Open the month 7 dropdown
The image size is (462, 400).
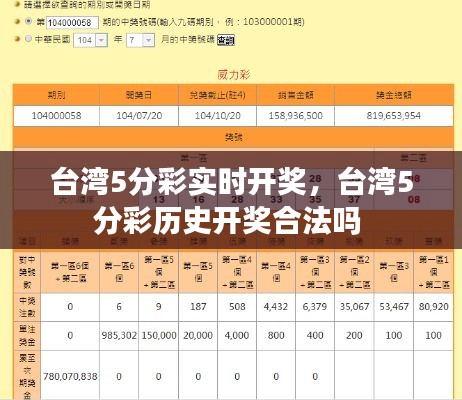pyautogui.click(x=140, y=40)
